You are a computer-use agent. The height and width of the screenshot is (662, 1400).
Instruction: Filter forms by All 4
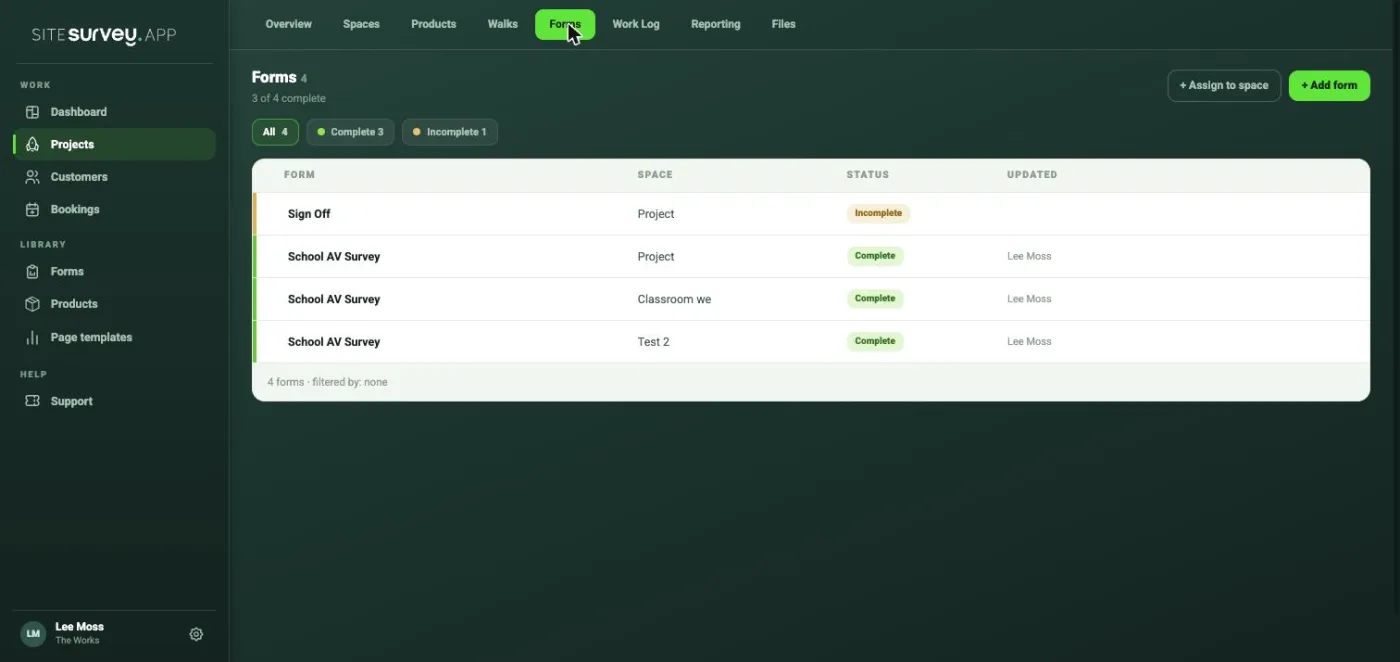point(275,132)
